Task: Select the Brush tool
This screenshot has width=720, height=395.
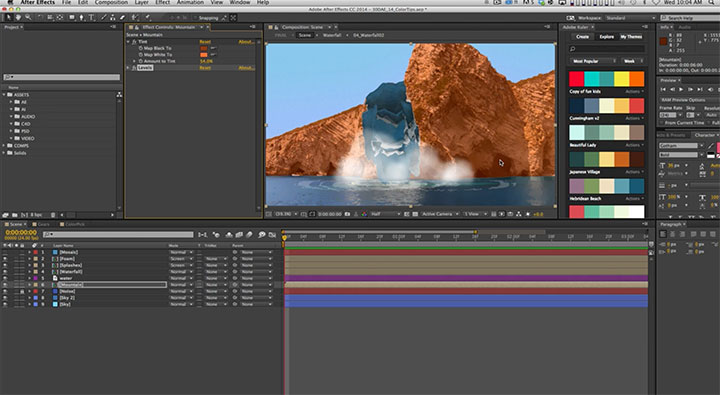Action: click(104, 17)
